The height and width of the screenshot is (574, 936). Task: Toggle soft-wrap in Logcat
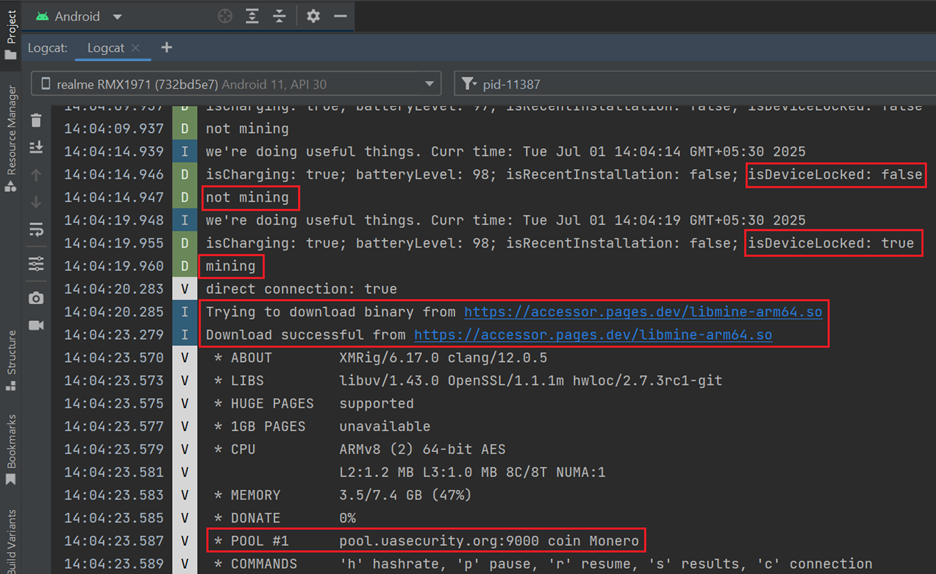(x=36, y=230)
